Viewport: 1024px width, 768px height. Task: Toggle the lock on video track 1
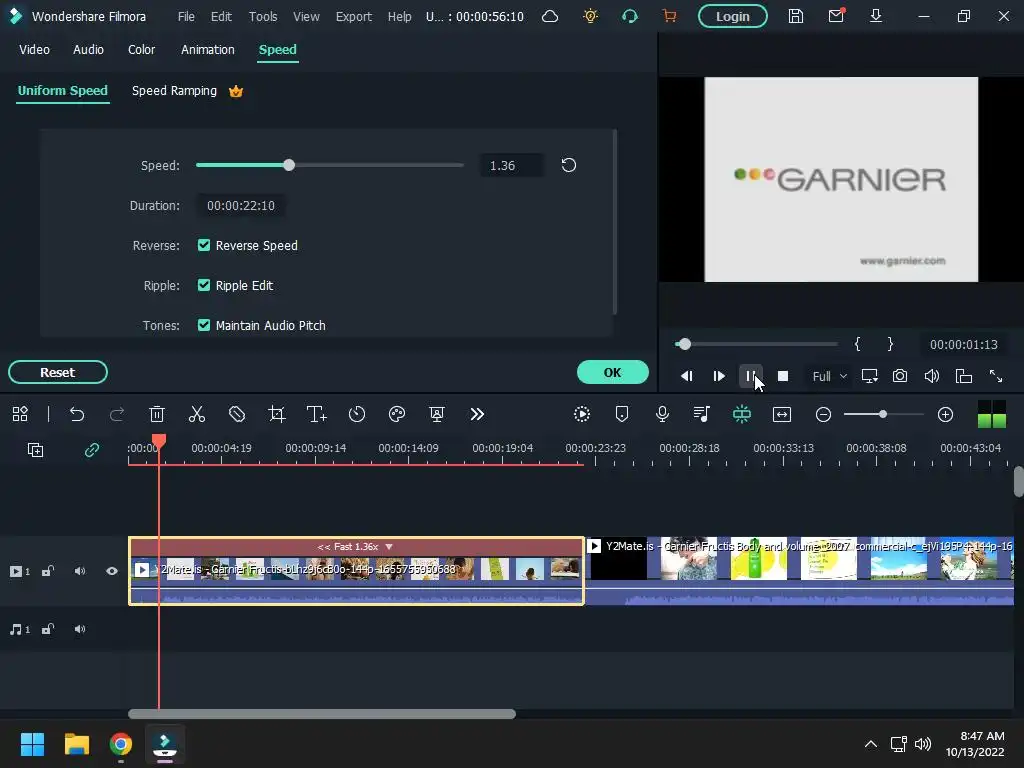pyautogui.click(x=48, y=571)
